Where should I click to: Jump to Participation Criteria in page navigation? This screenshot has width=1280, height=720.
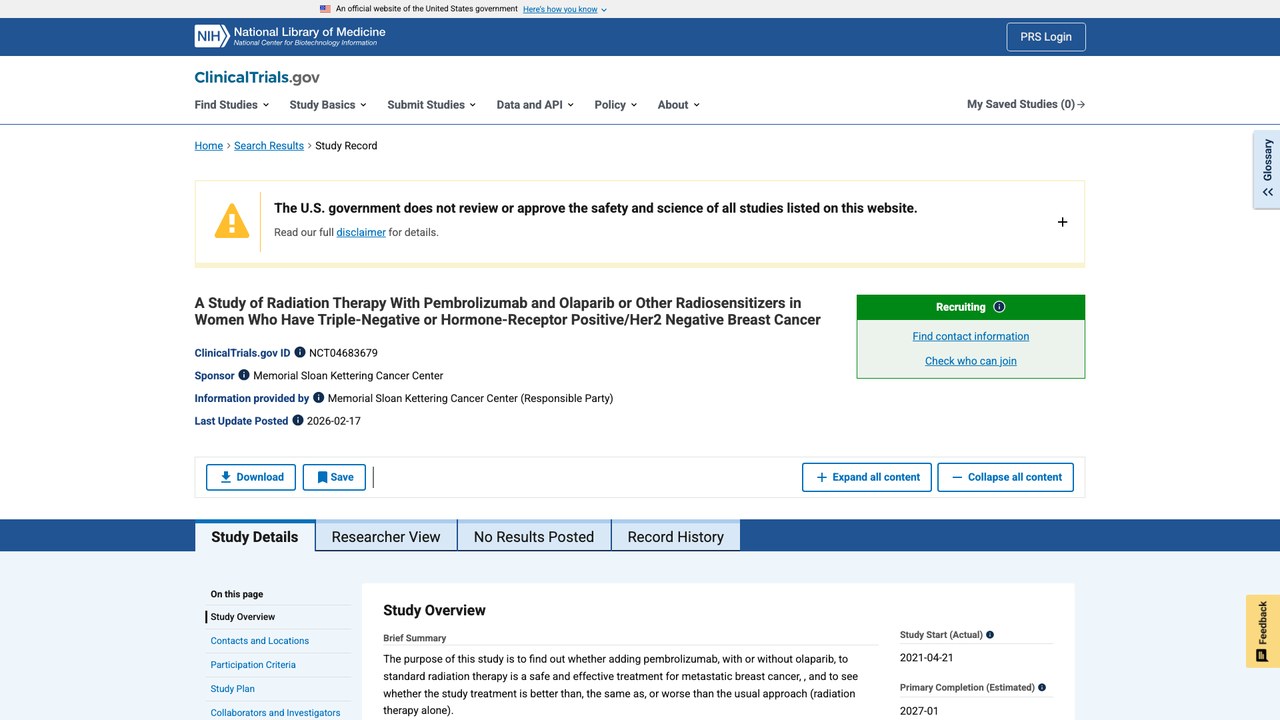[253, 665]
